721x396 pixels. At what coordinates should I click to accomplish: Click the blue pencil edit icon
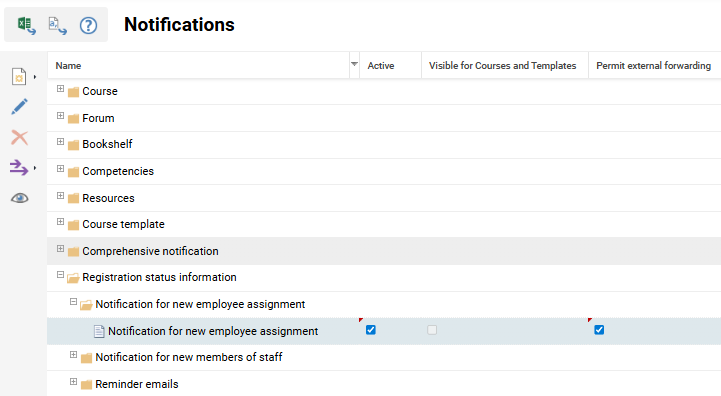[x=19, y=107]
